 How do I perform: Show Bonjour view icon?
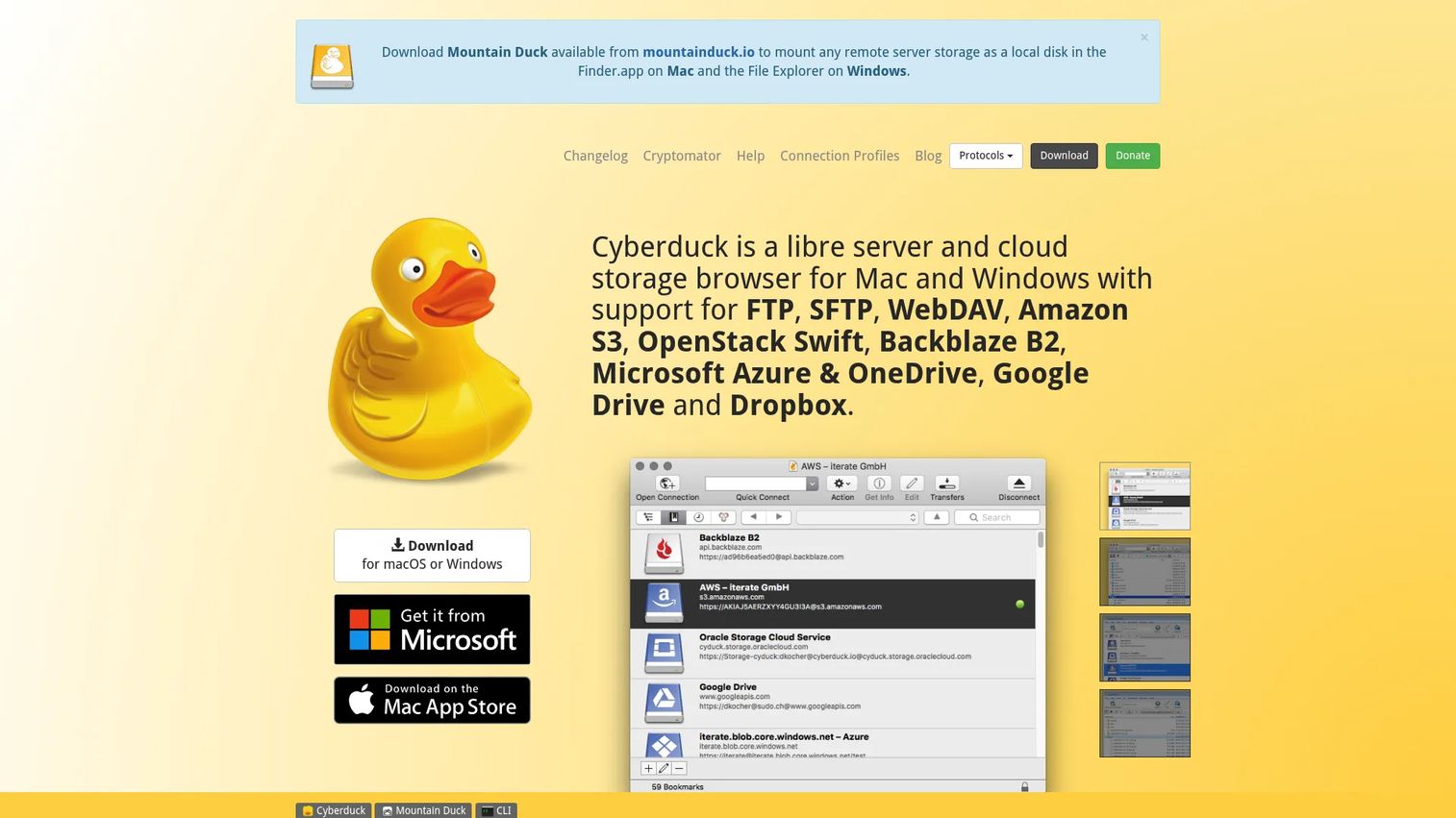[x=723, y=517]
